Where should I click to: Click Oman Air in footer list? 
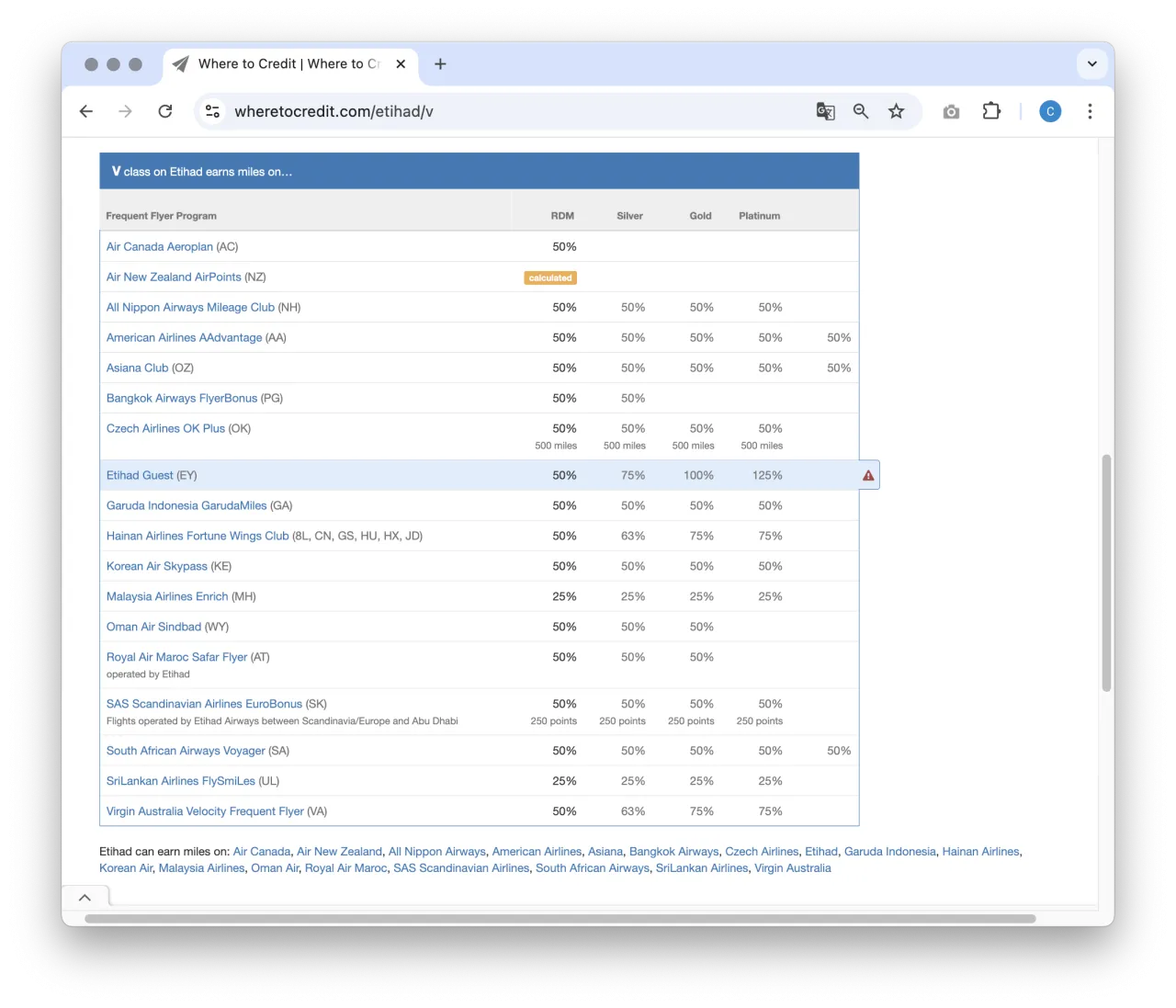click(275, 868)
